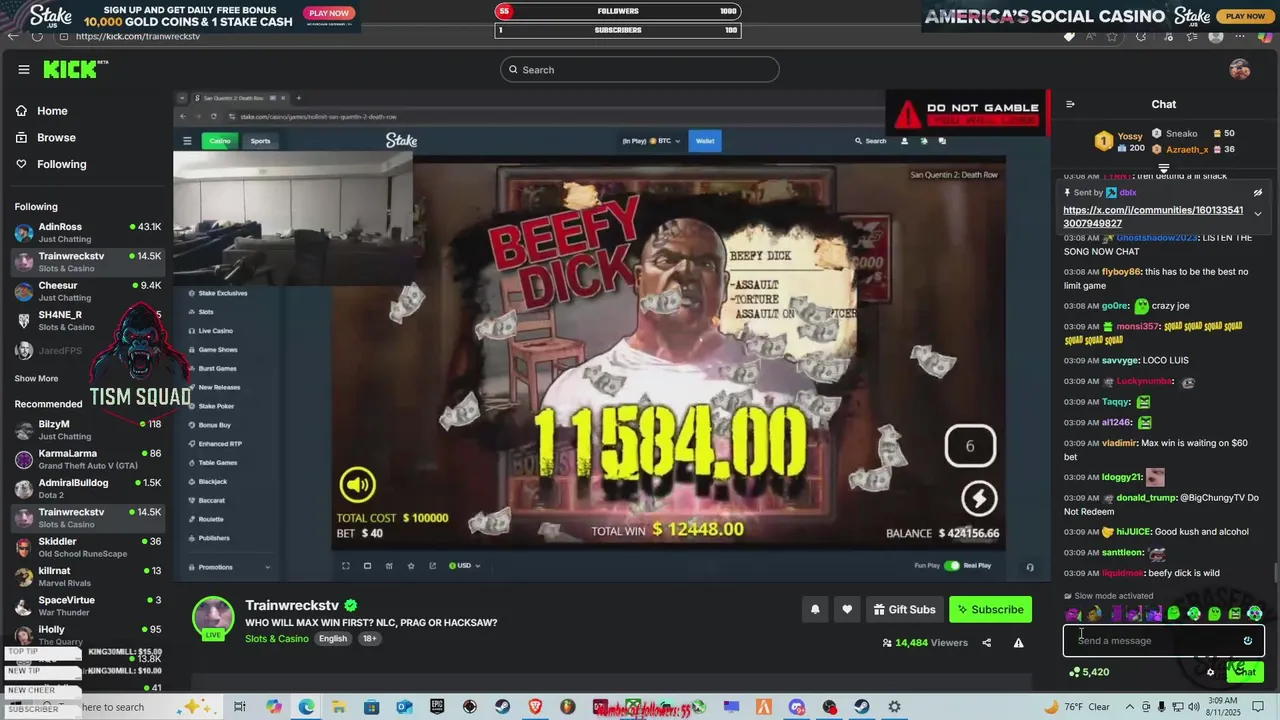The image size is (1280, 720).
Task: Expand the pinned message chevron
Action: (1258, 214)
